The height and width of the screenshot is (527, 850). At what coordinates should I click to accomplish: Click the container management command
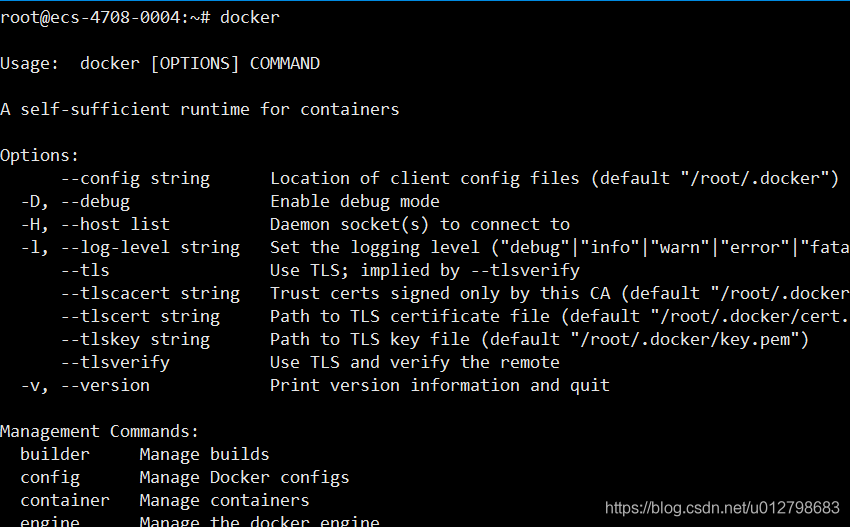65,500
